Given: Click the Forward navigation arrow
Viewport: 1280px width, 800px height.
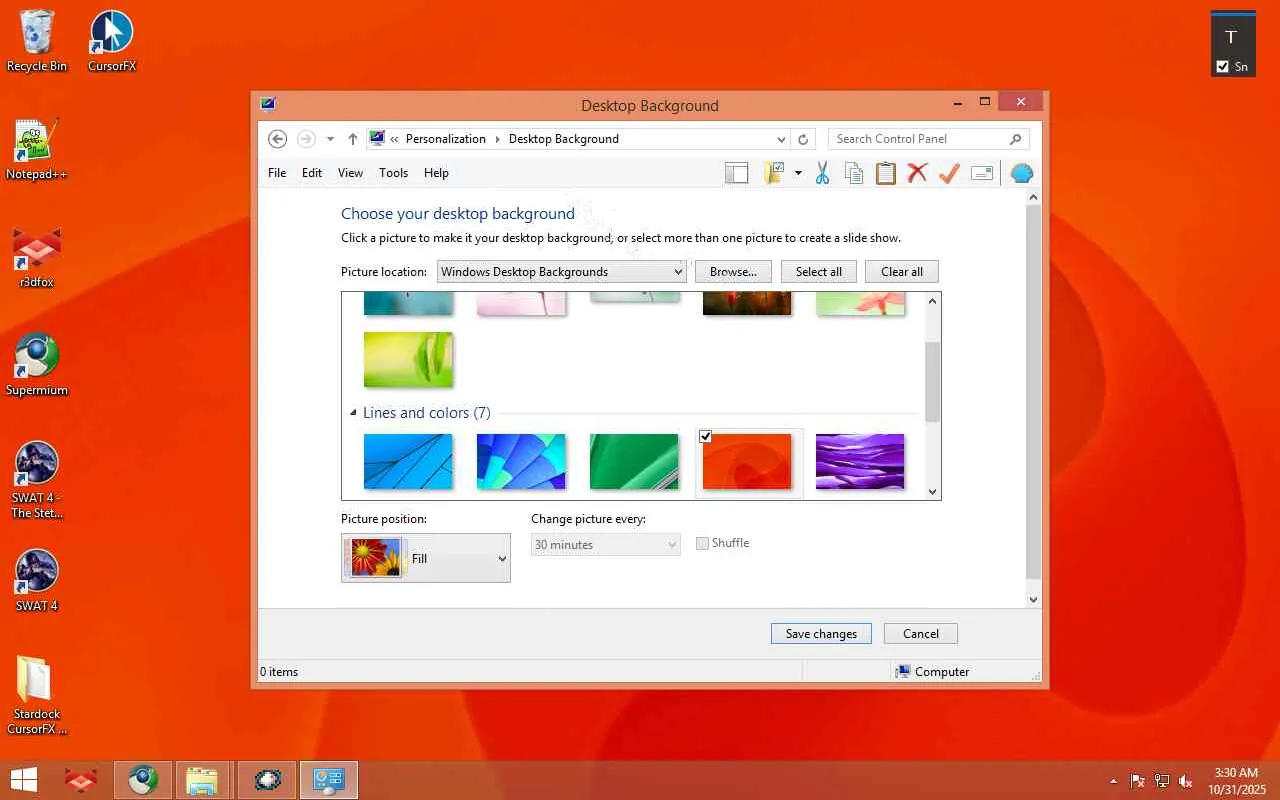Looking at the screenshot, I should pos(307,139).
